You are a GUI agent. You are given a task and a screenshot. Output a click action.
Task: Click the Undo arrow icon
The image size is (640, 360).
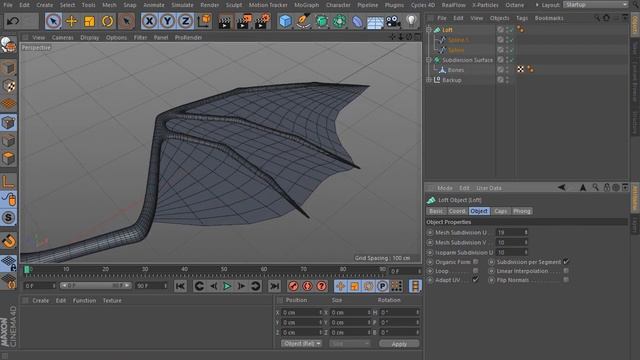pos(13,21)
